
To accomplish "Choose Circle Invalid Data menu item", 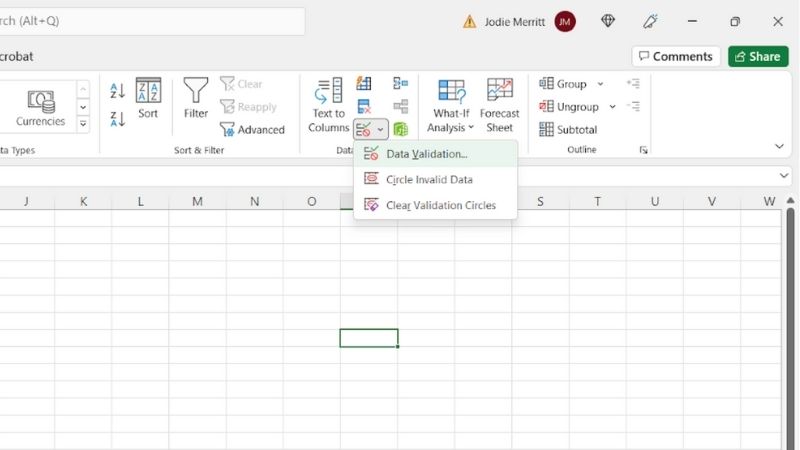I will pyautogui.click(x=429, y=180).
